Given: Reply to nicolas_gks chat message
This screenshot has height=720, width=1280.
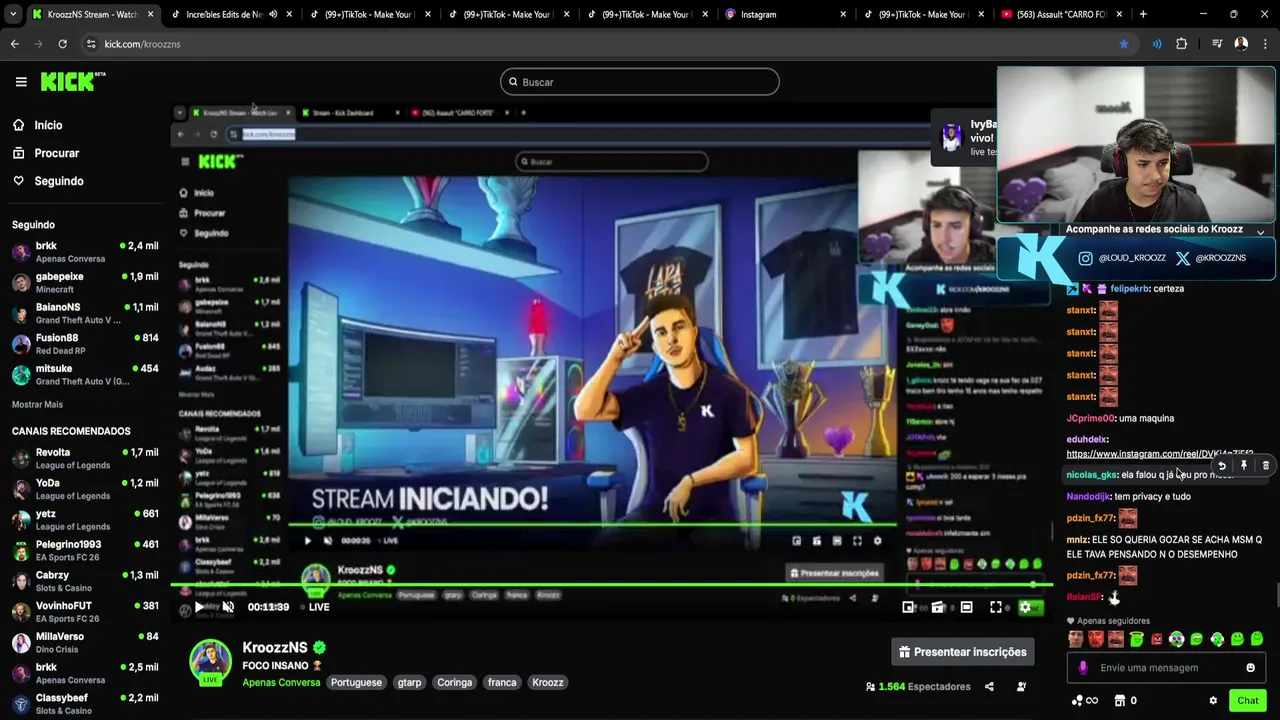Looking at the screenshot, I should 1221,465.
